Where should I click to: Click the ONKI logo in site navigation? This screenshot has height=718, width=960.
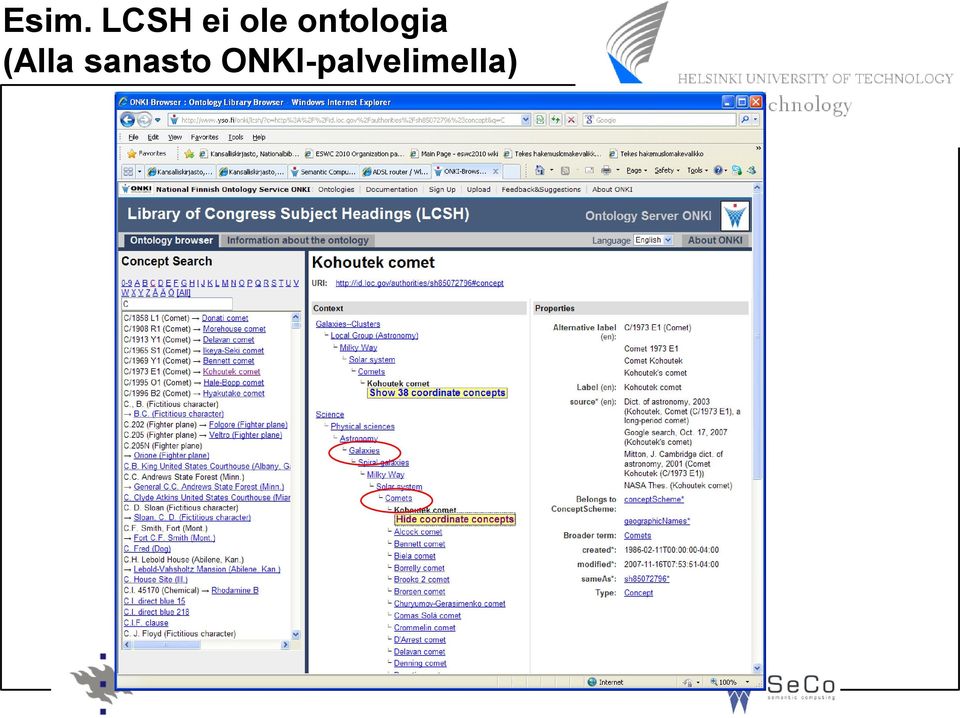137,189
